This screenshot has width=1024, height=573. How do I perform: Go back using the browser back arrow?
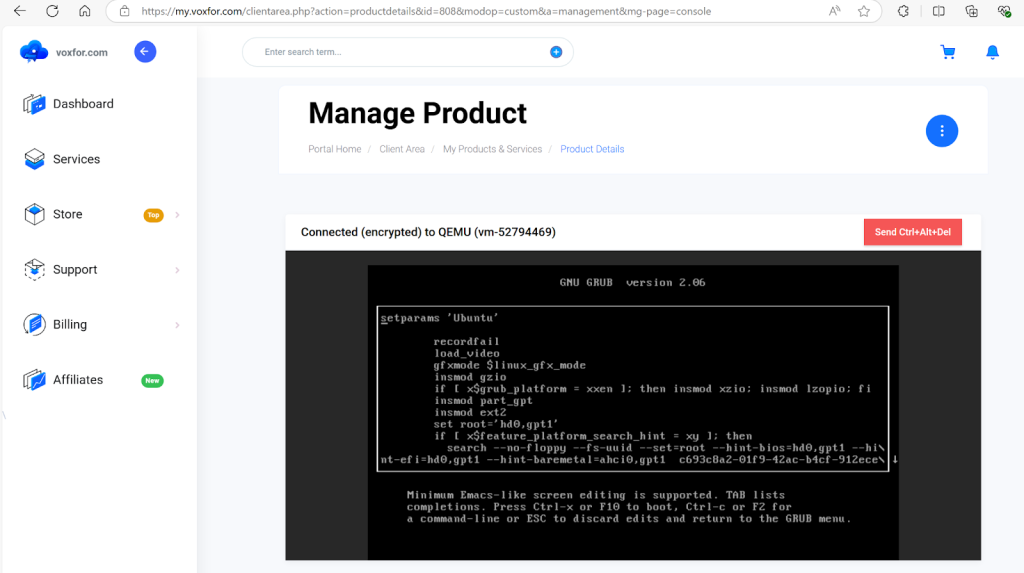pyautogui.click(x=20, y=11)
